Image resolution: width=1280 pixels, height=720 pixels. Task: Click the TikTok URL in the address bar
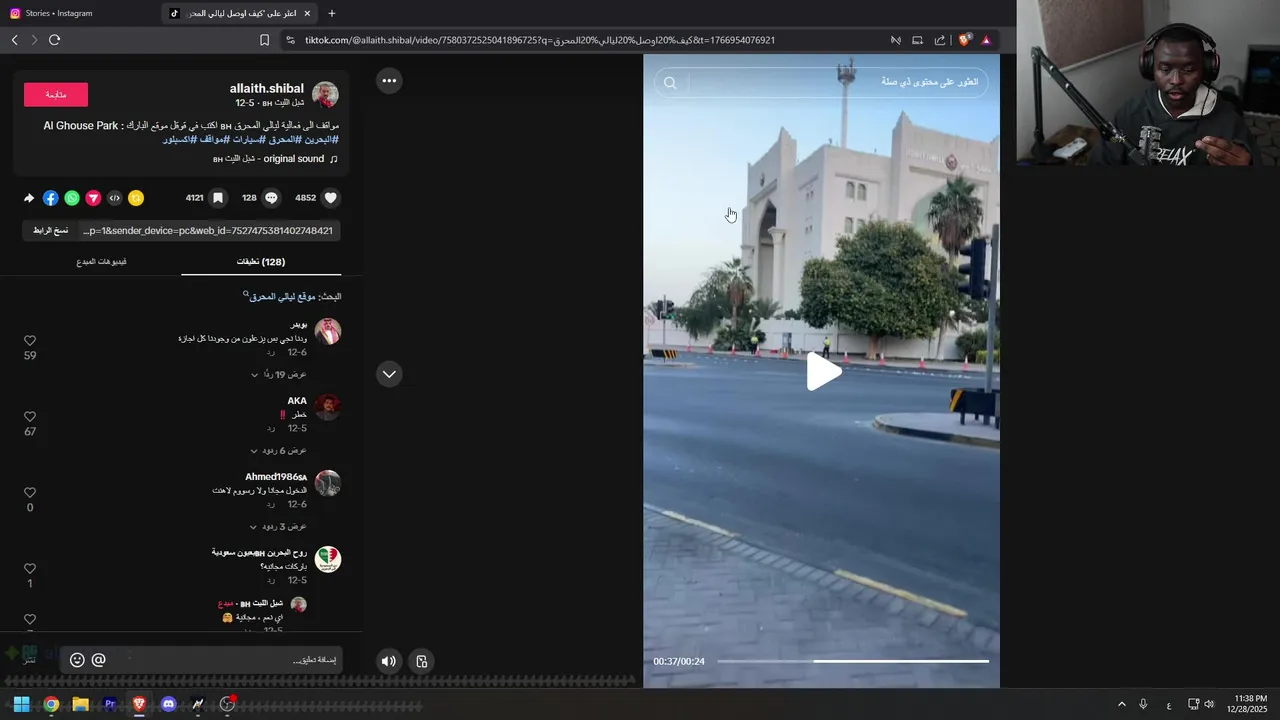click(540, 40)
